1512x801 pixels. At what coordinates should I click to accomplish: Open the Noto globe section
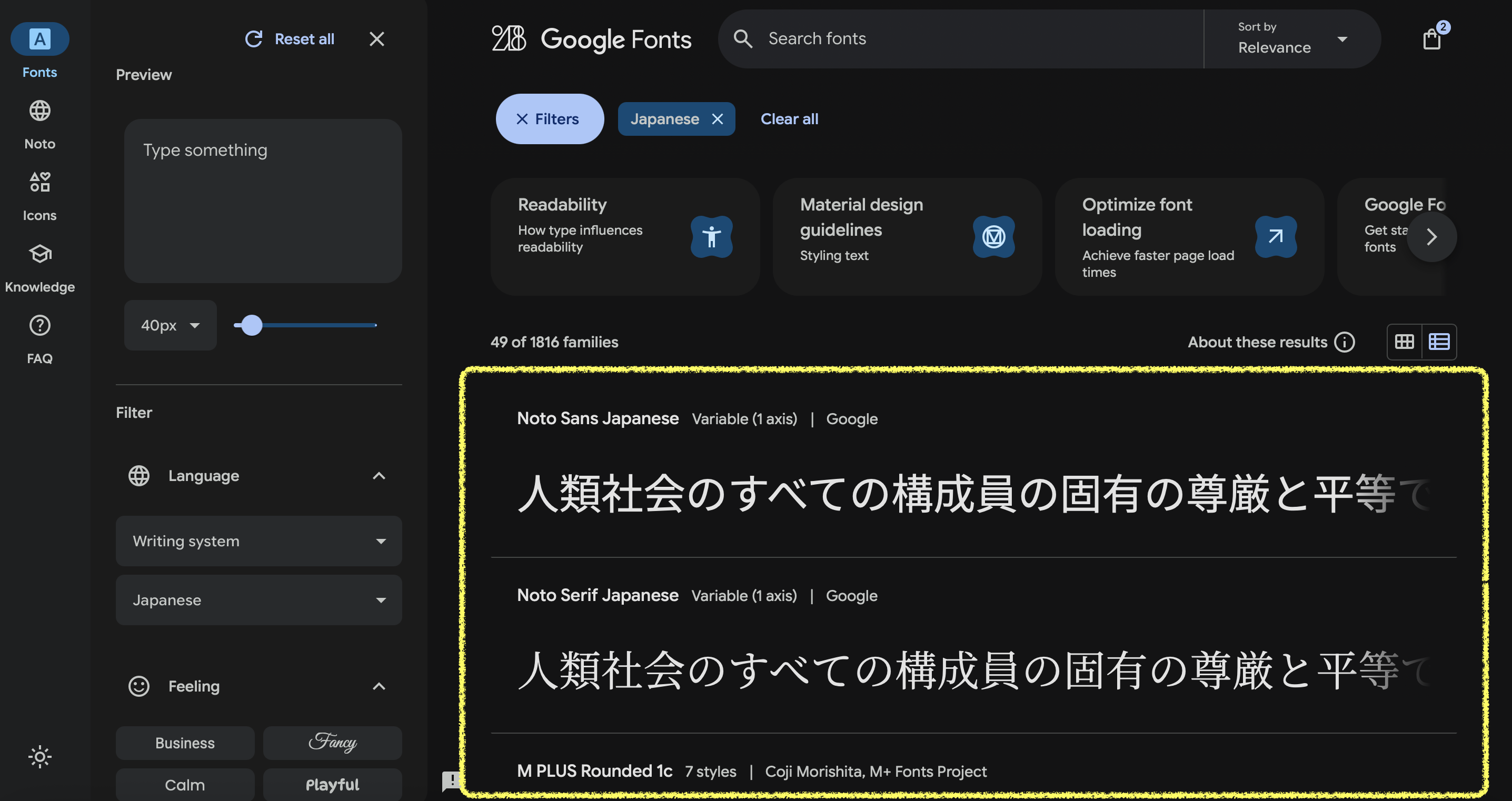point(39,125)
